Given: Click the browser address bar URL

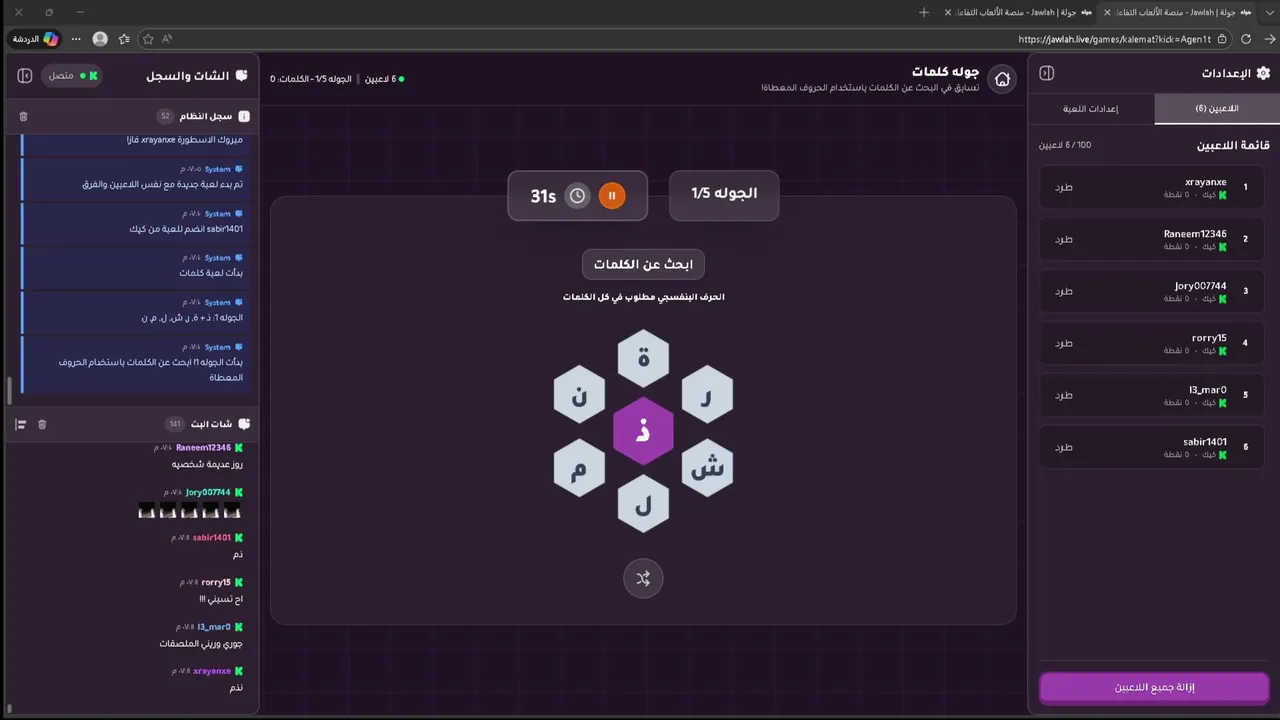Looking at the screenshot, I should (x=1114, y=39).
